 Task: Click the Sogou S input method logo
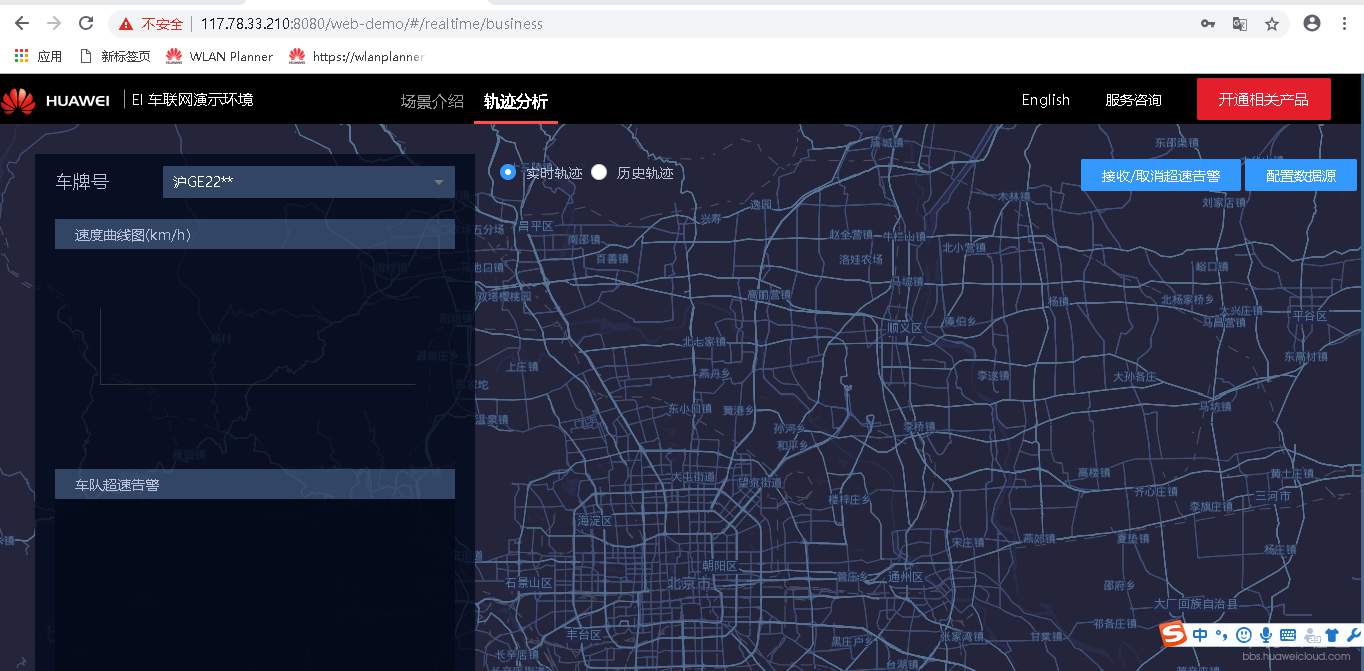tap(1173, 634)
